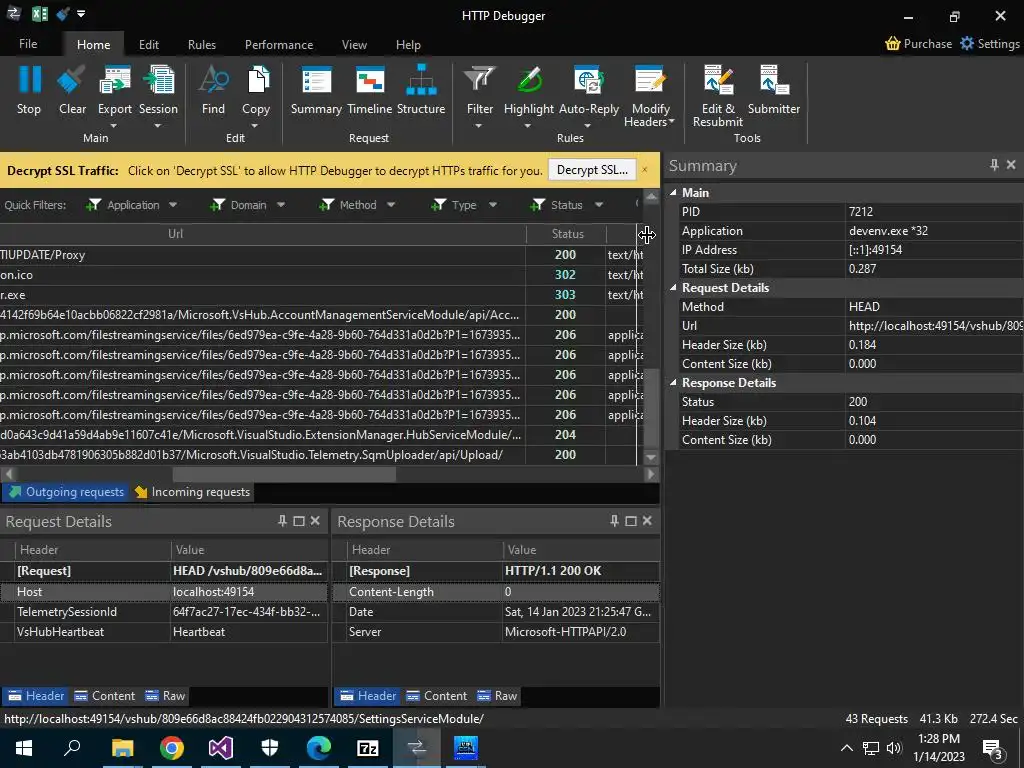Open the Help ribbon tab
1024x768 pixels.
pyautogui.click(x=408, y=44)
